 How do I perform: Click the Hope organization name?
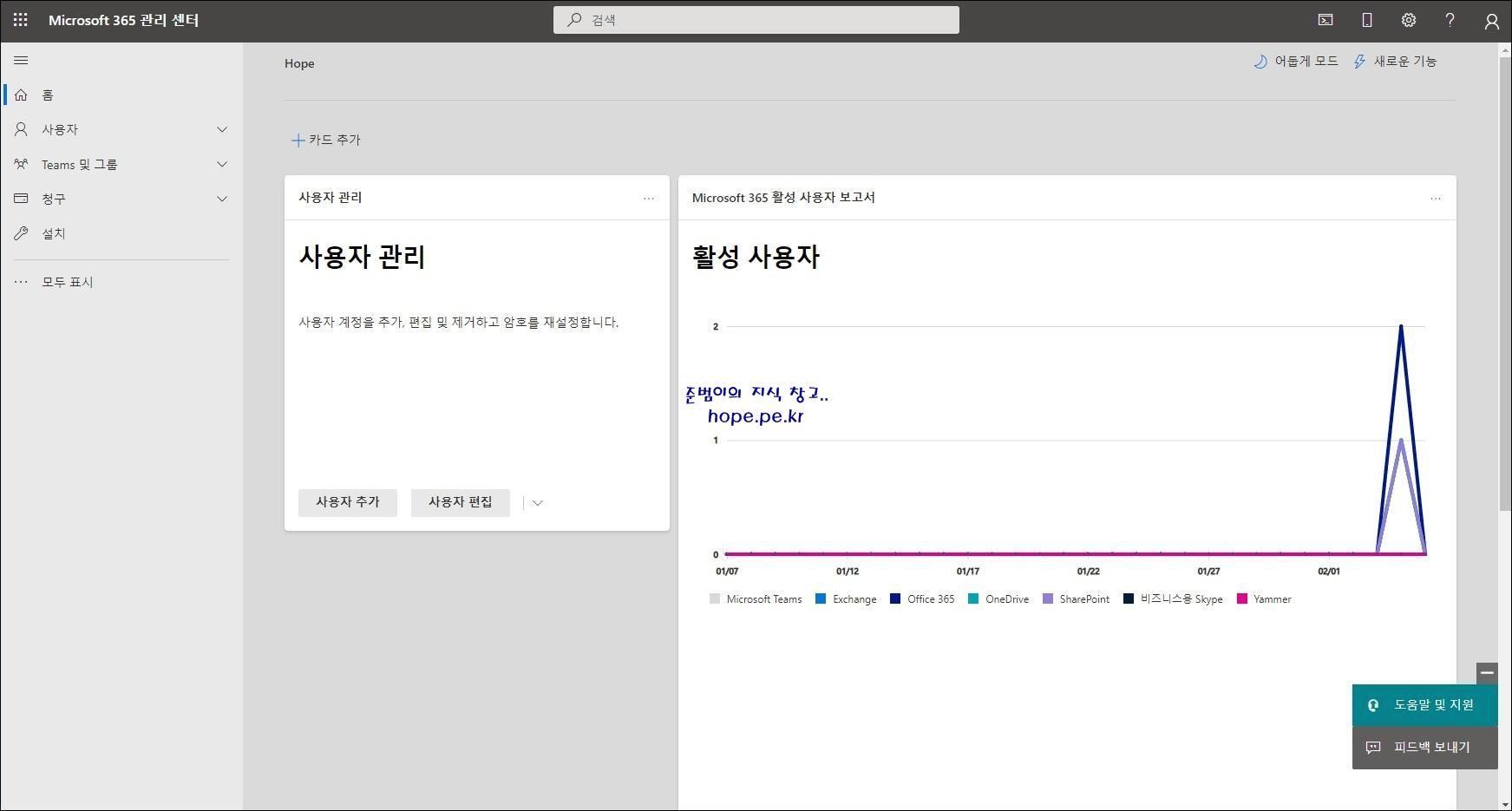coord(299,63)
